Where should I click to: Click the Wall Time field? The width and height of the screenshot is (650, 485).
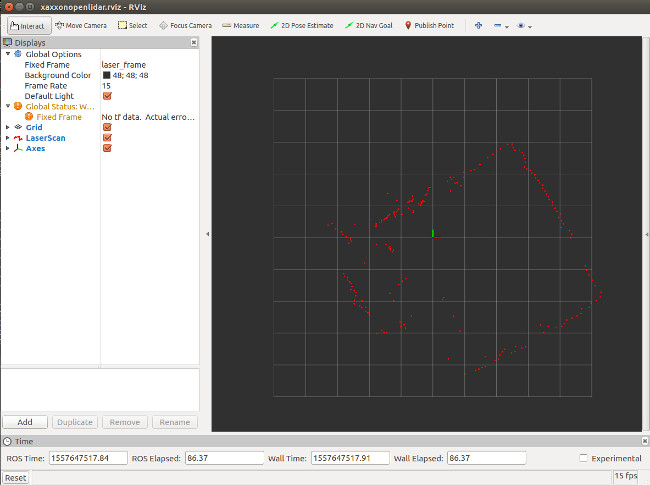pyautogui.click(x=350, y=458)
